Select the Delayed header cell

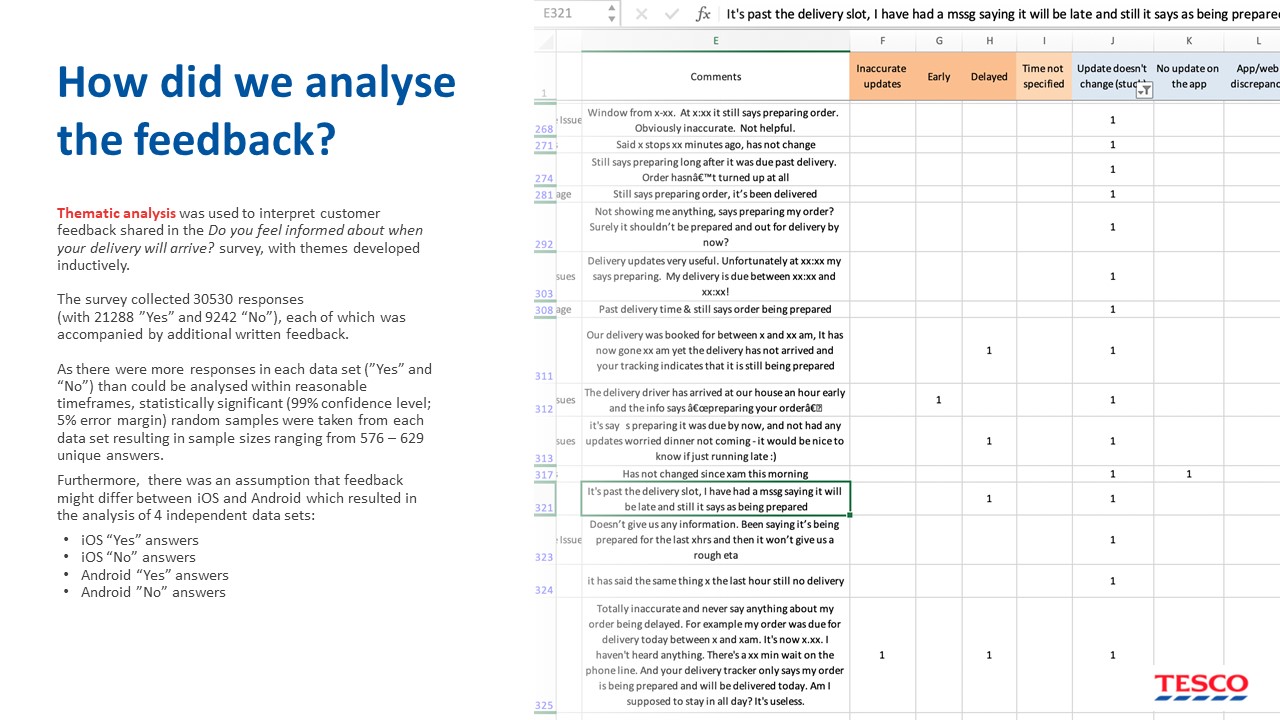[989, 76]
